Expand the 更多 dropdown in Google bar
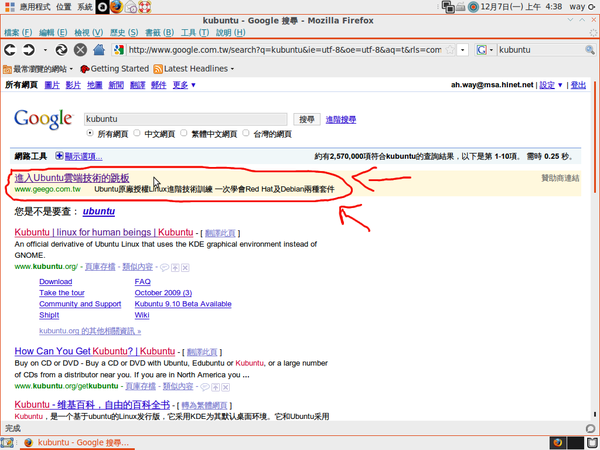This screenshot has height=450, width=600. (x=184, y=85)
